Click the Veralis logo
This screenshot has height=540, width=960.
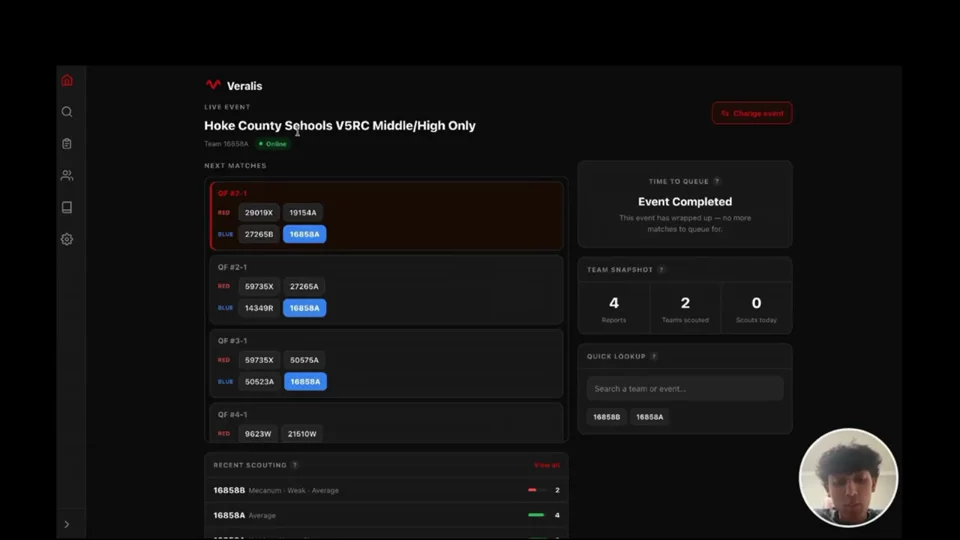click(233, 86)
